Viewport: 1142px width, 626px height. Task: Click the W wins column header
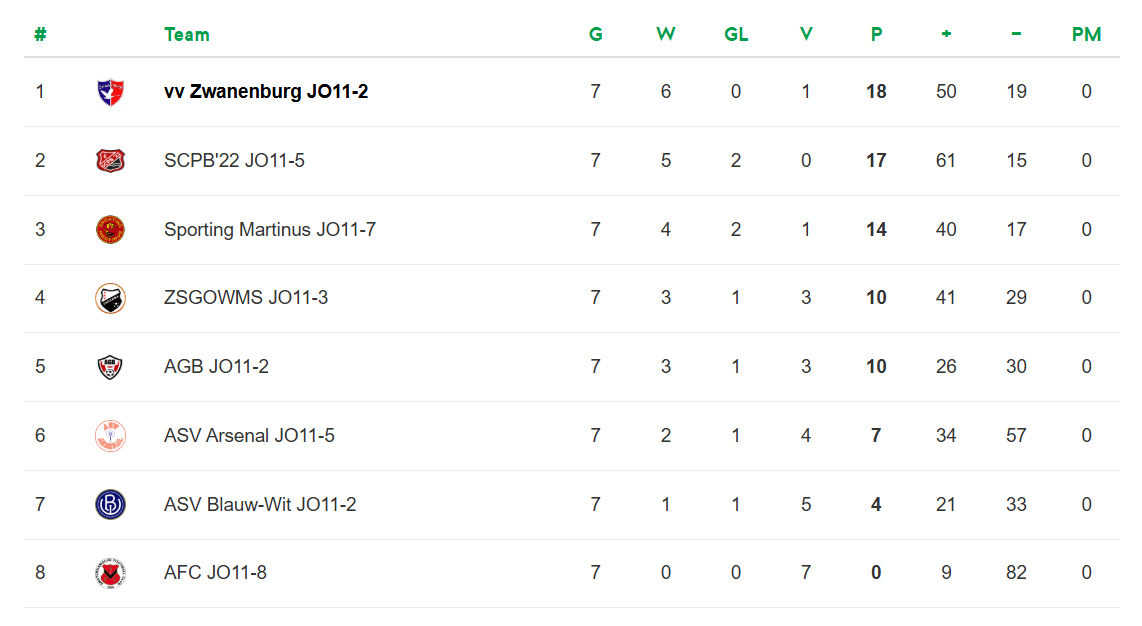(665, 35)
